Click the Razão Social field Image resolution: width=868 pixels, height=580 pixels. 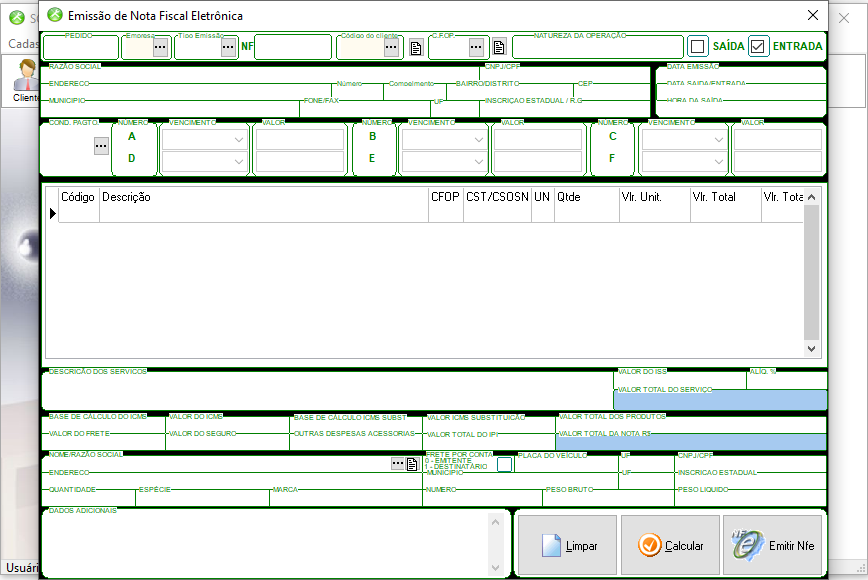coord(261,75)
